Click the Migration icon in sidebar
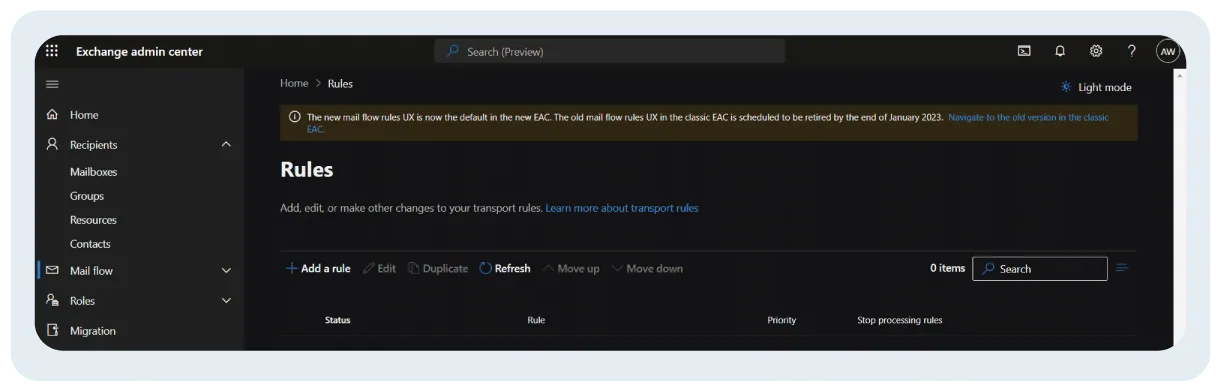The width and height of the screenshot is (1220, 391). tap(53, 331)
